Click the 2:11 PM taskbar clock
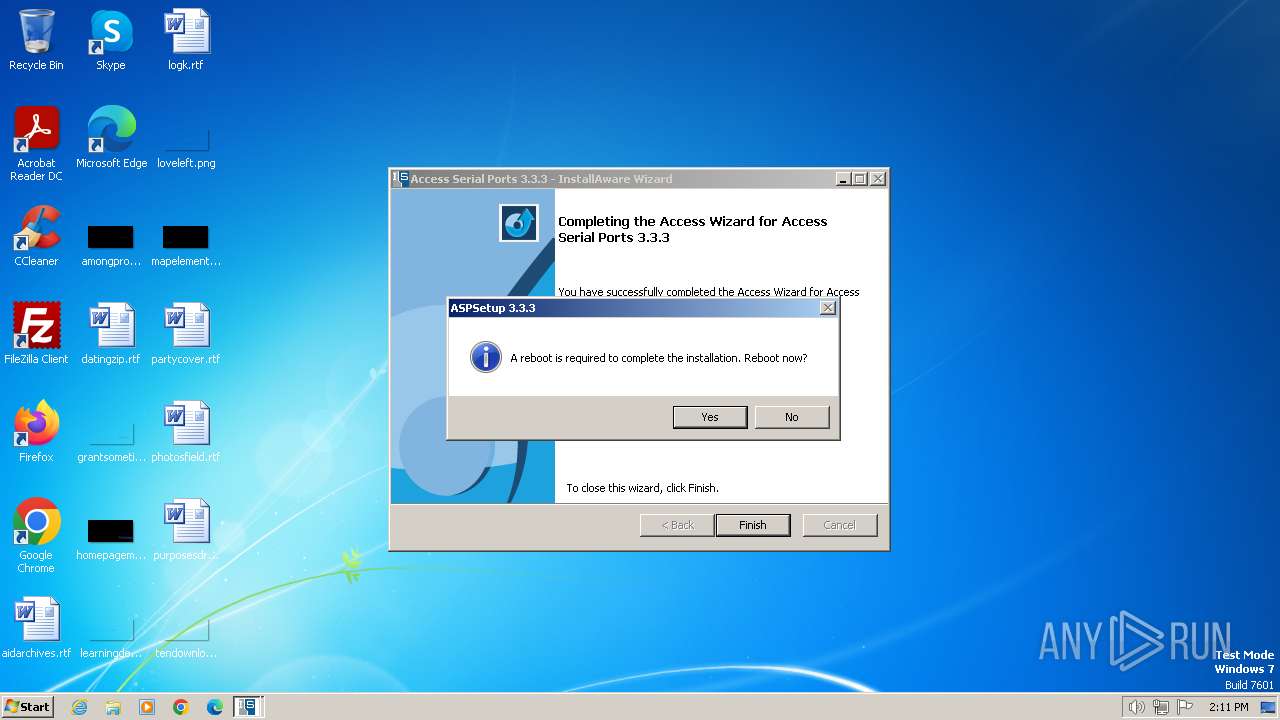The image size is (1280, 720). point(1228,707)
